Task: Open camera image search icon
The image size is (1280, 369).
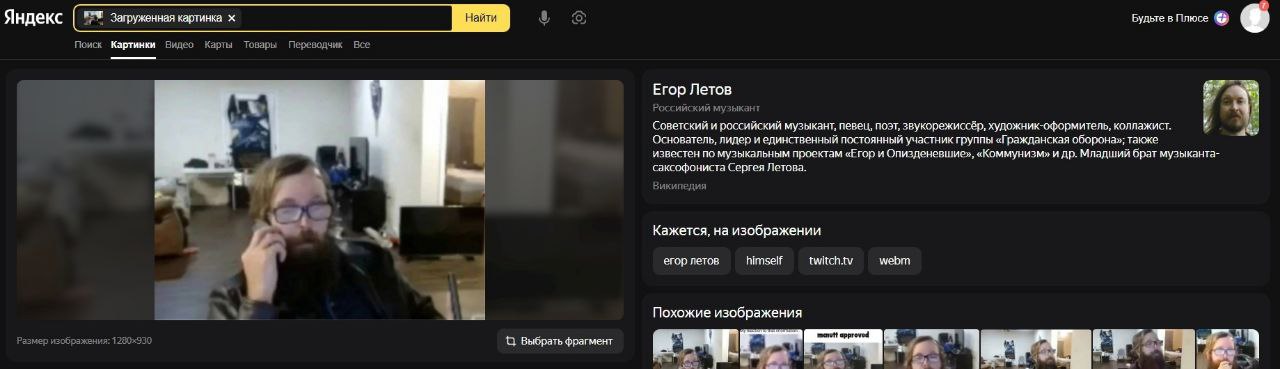Action: 579,18
